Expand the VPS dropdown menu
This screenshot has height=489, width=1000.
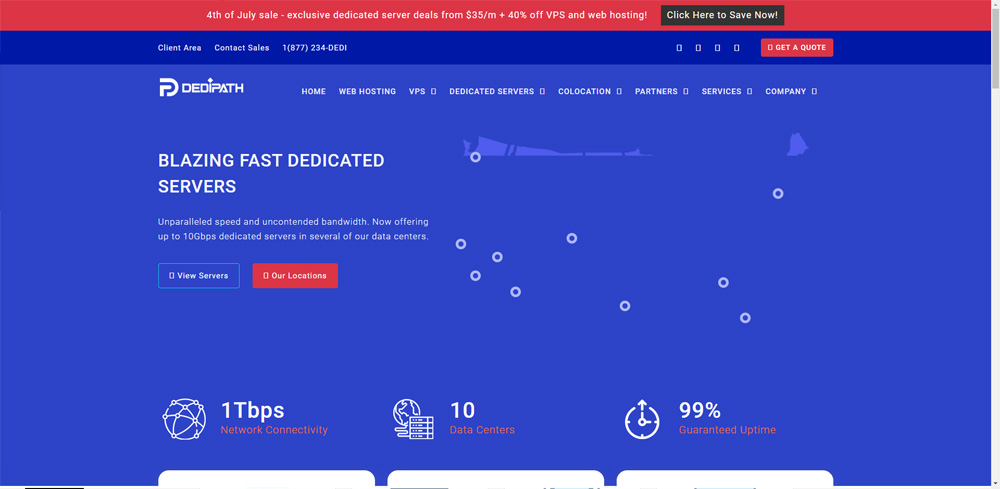coord(422,91)
